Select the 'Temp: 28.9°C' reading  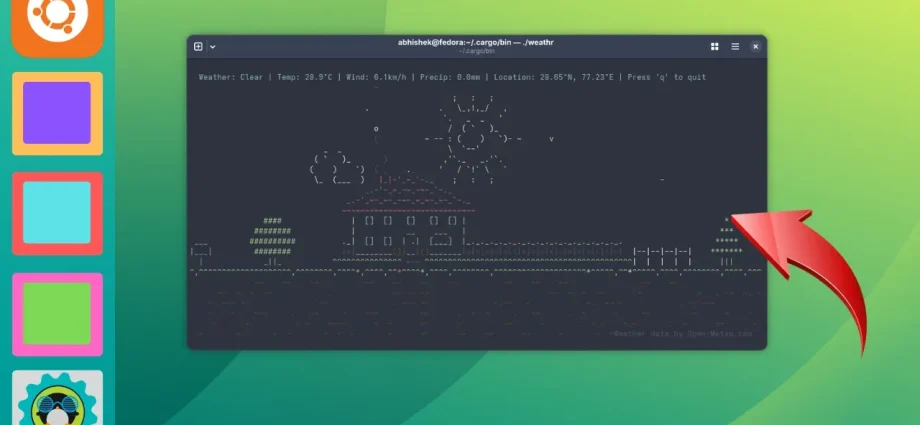[x=305, y=77]
